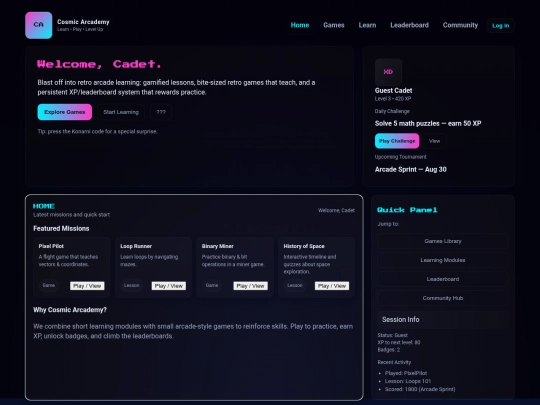Click Play / View on Loop Runner card

click(x=169, y=286)
